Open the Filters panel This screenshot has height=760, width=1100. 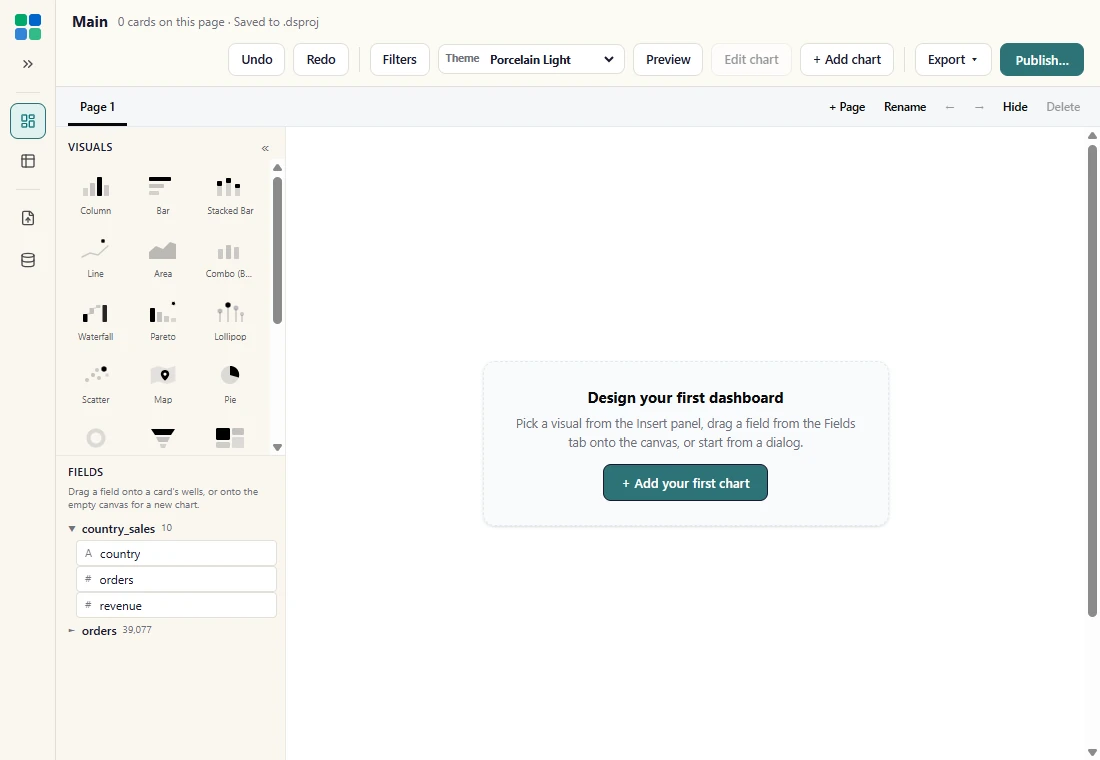click(x=400, y=60)
